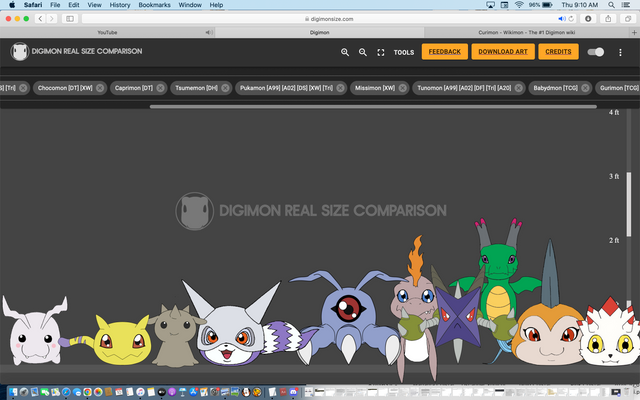Open Spotlight search in menu bar
This screenshot has height=400, width=640.
(611, 5)
